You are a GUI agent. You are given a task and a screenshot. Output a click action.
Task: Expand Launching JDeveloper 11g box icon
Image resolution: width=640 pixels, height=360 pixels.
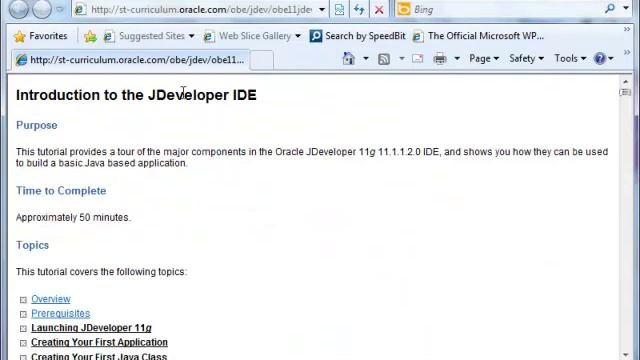point(23,329)
